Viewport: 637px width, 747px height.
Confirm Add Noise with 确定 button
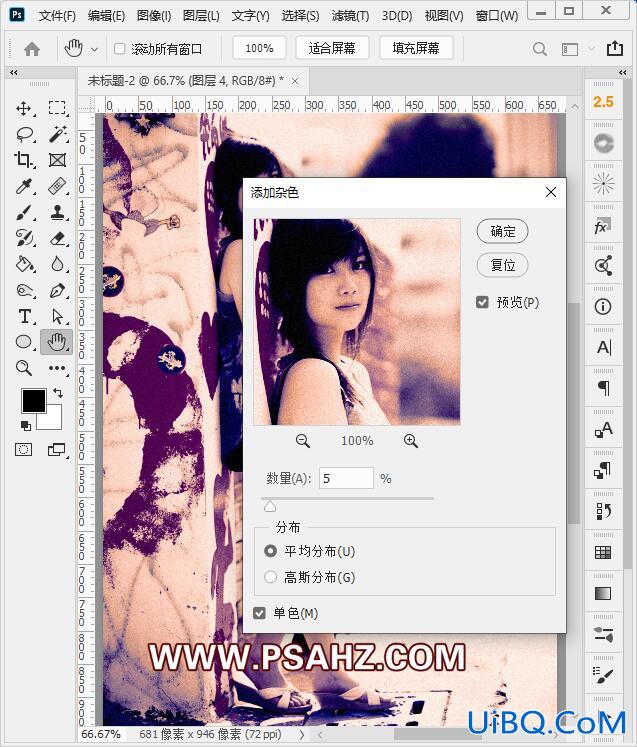[503, 232]
